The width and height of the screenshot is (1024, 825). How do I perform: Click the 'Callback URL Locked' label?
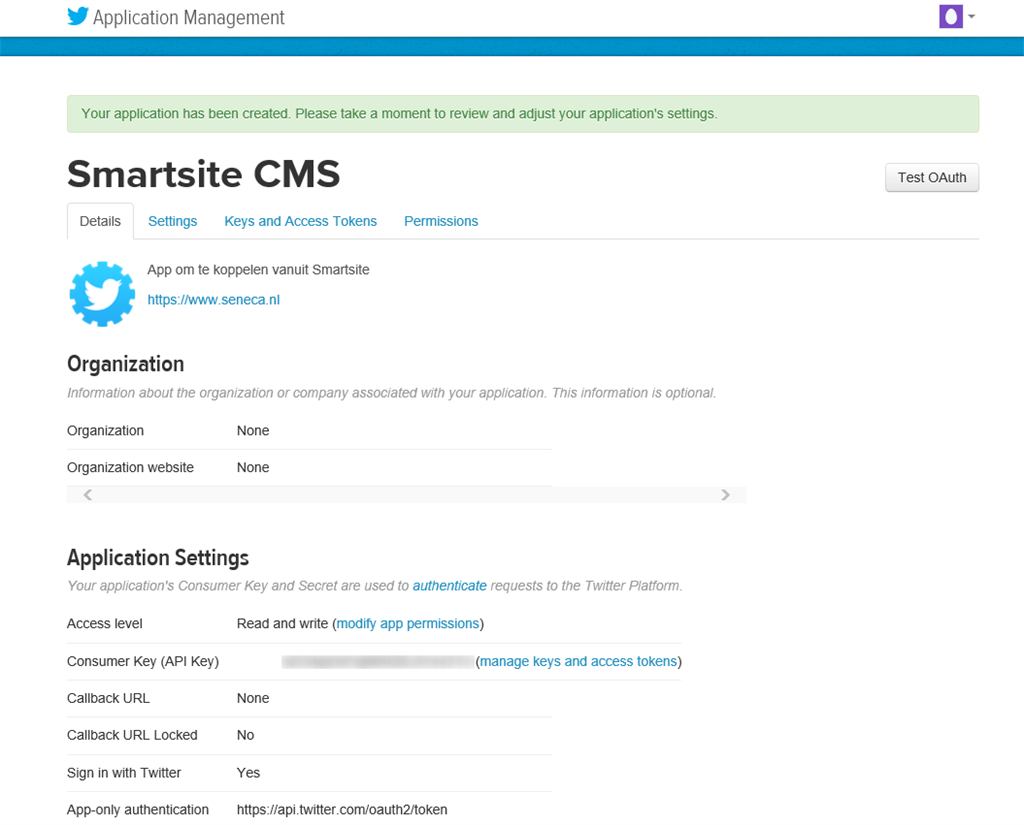(132, 736)
